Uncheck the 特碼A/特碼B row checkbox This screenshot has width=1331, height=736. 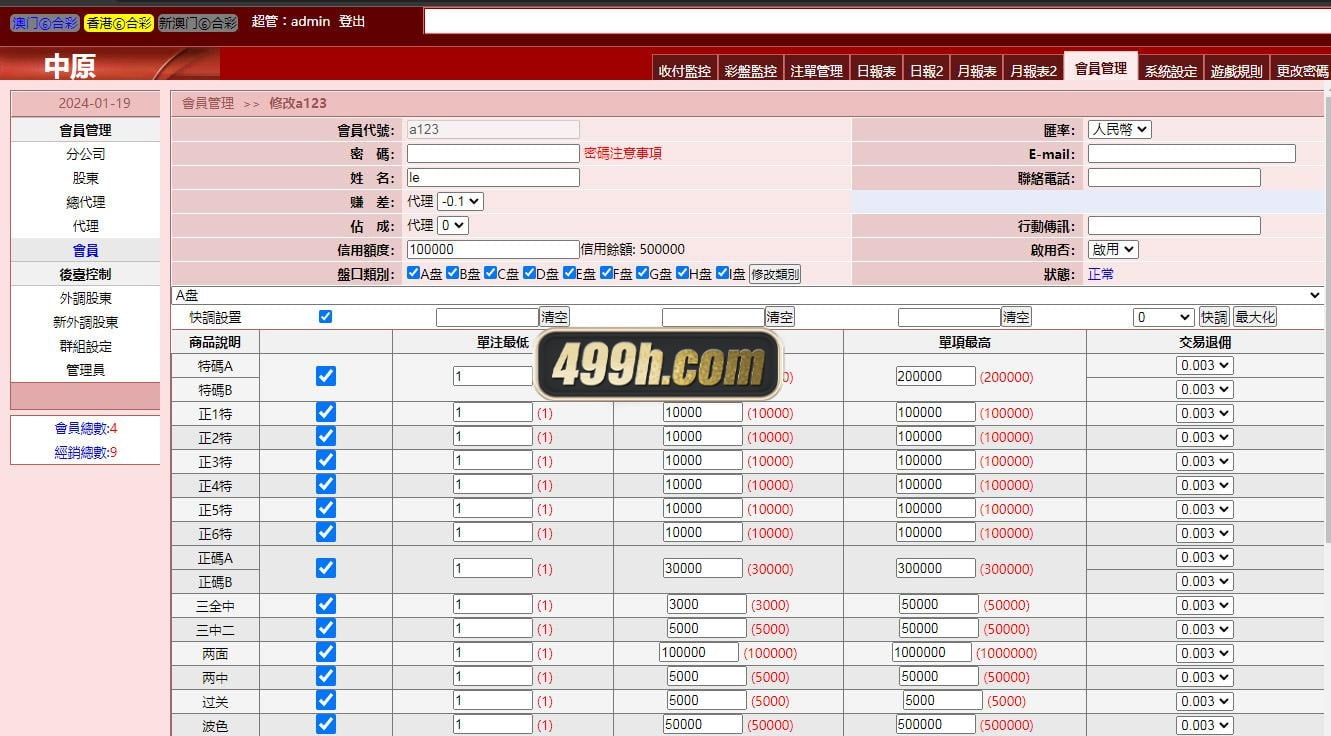tap(326, 376)
